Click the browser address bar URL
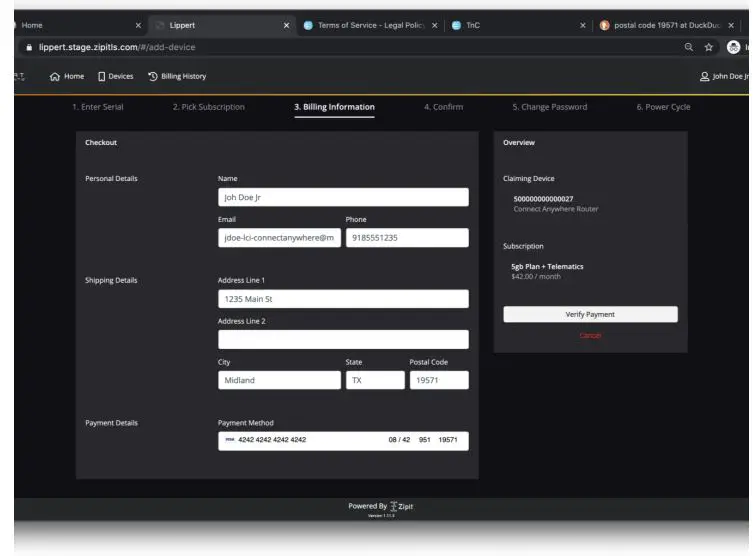 pos(117,47)
